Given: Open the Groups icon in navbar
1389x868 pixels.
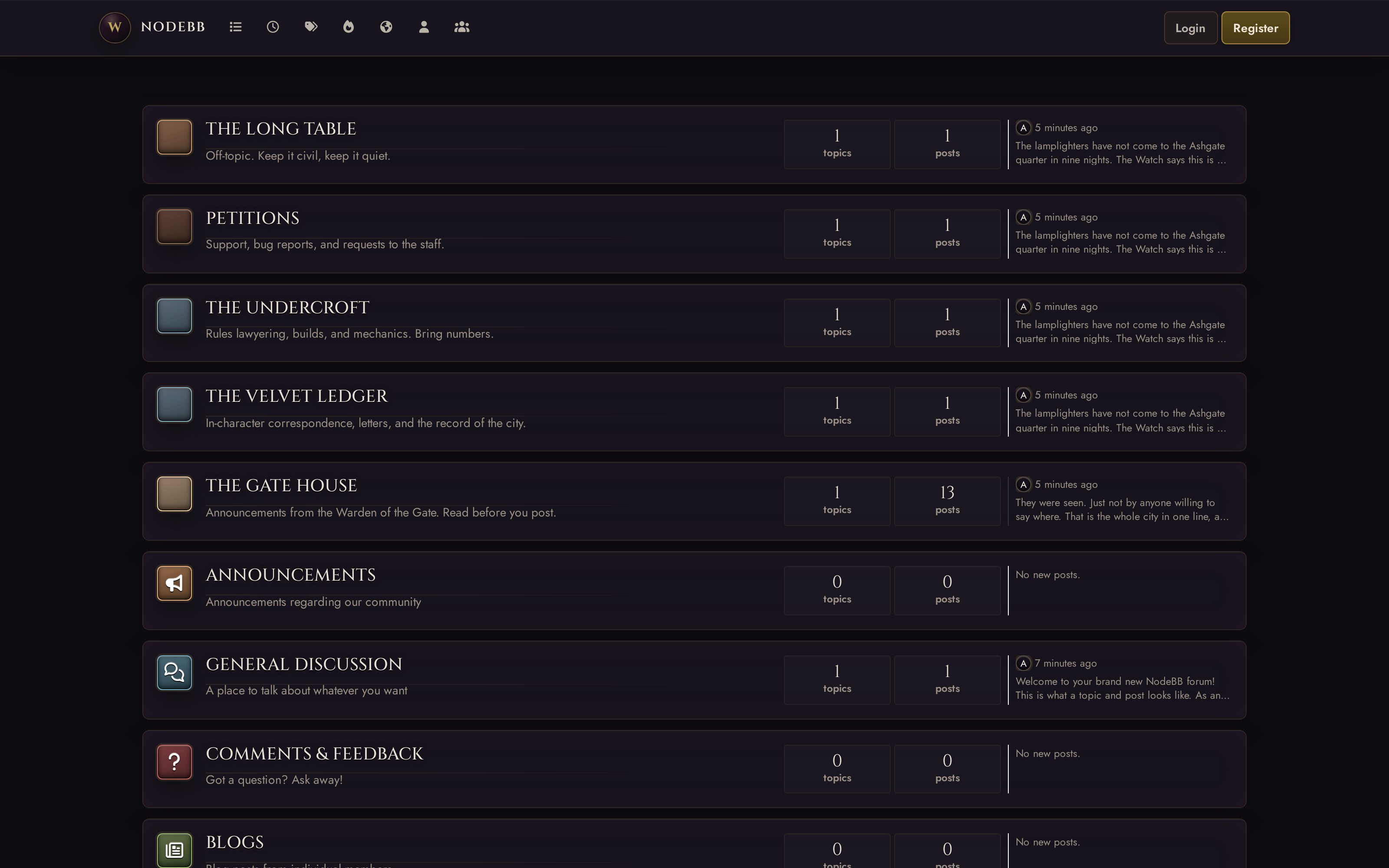Looking at the screenshot, I should (x=462, y=27).
